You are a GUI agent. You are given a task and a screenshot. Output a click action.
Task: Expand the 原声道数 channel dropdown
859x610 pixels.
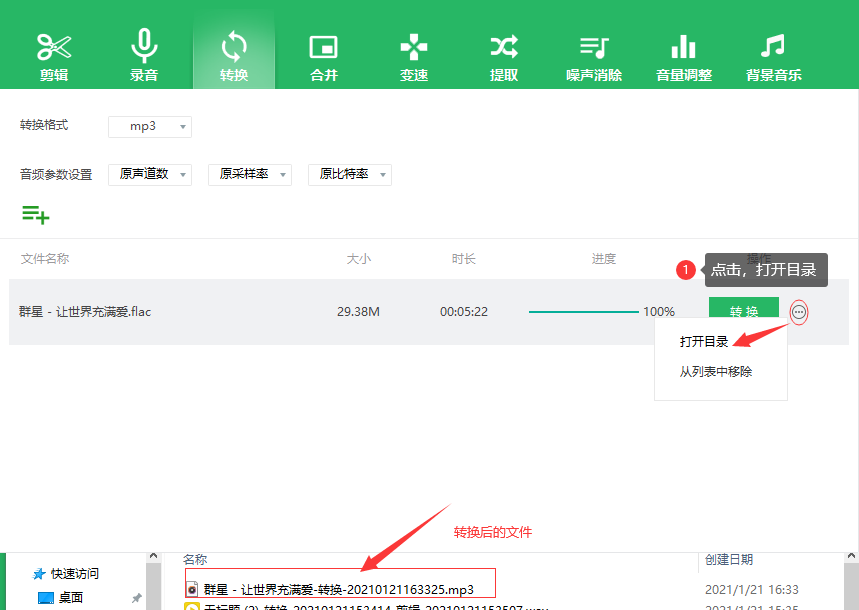150,174
